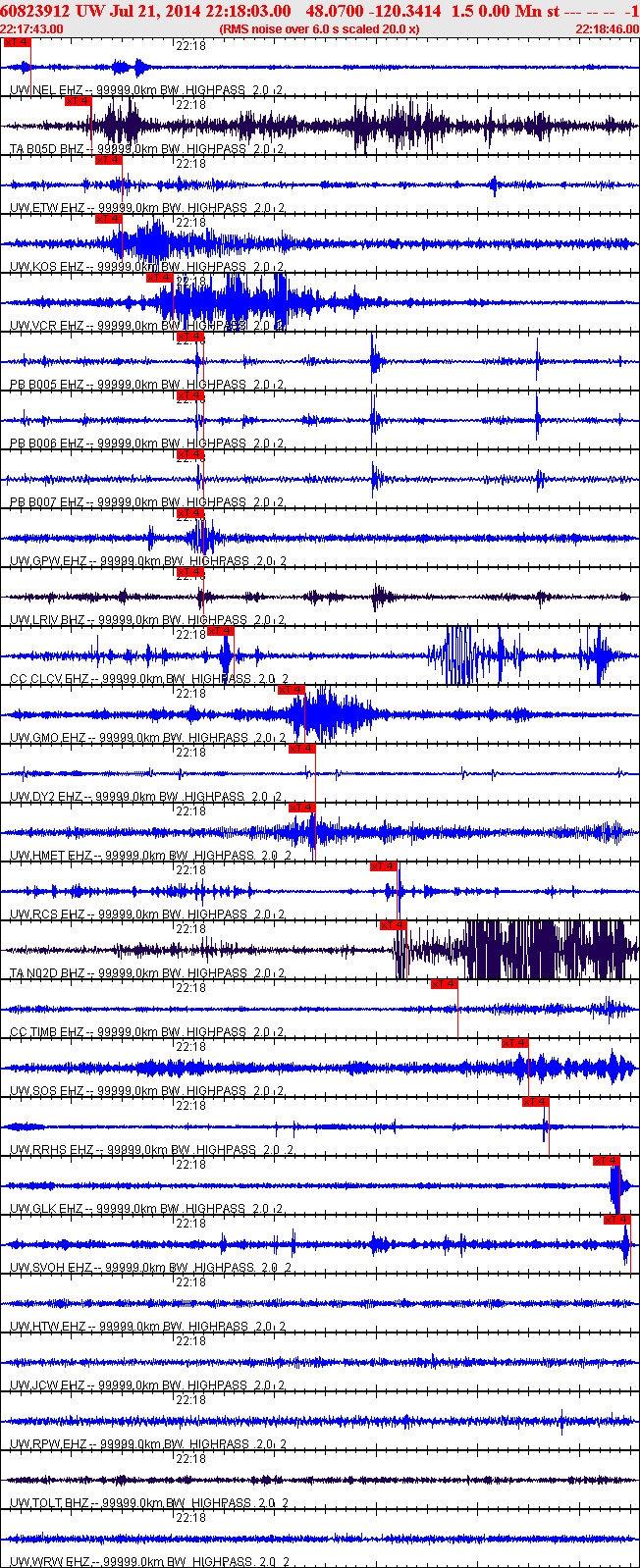This screenshot has width=640, height=1568.
Task: Click the red pick marker on UW.NEL trace
Action: pyautogui.click(x=18, y=42)
